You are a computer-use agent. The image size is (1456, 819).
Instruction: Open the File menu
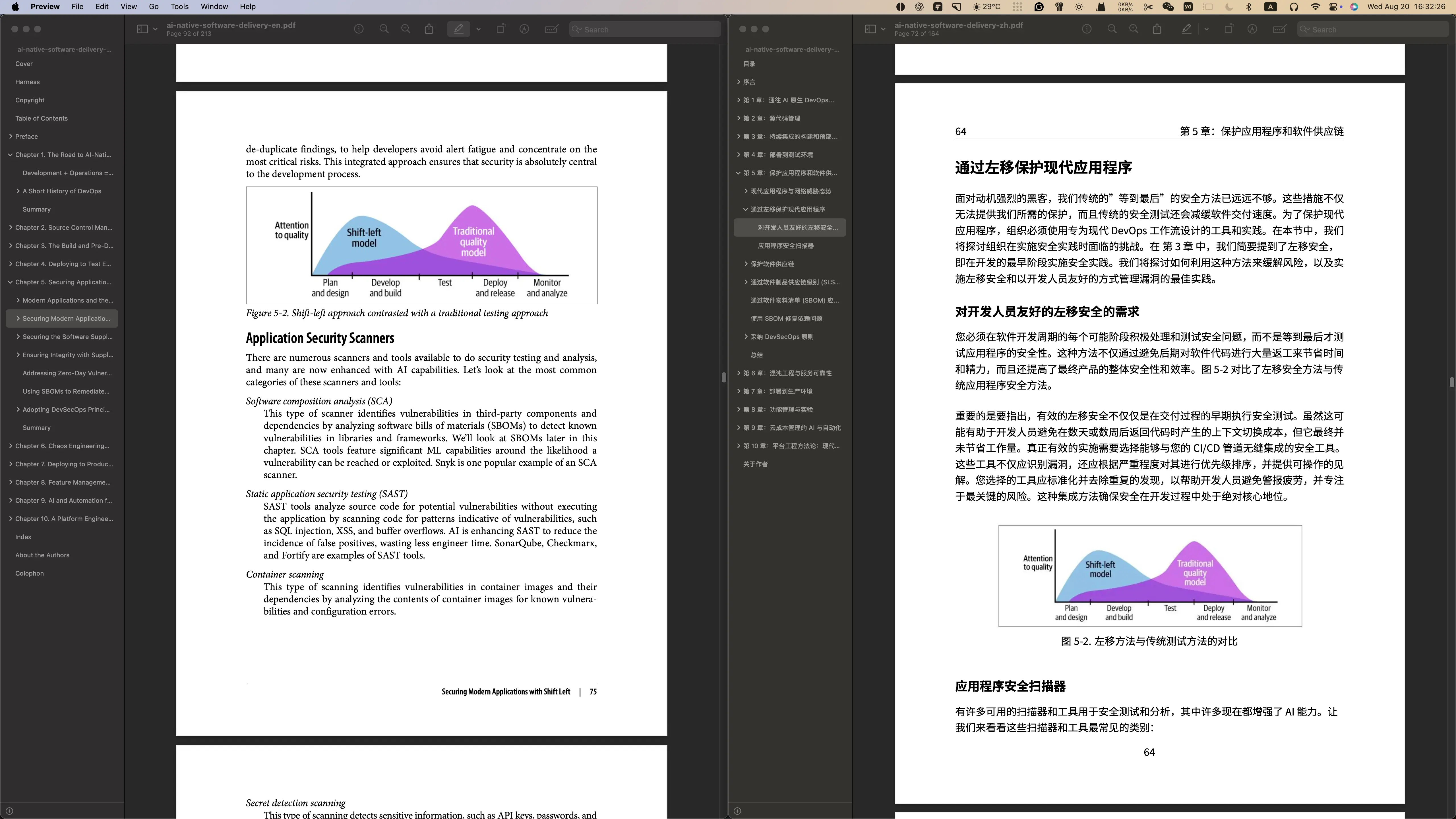coord(77,7)
